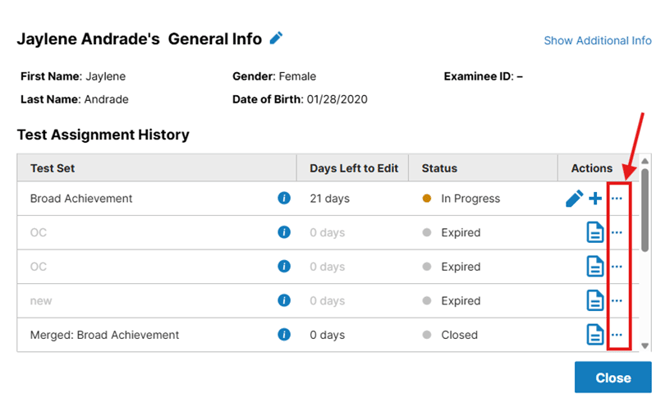Click the test history scrollbar thumb

click(645, 210)
